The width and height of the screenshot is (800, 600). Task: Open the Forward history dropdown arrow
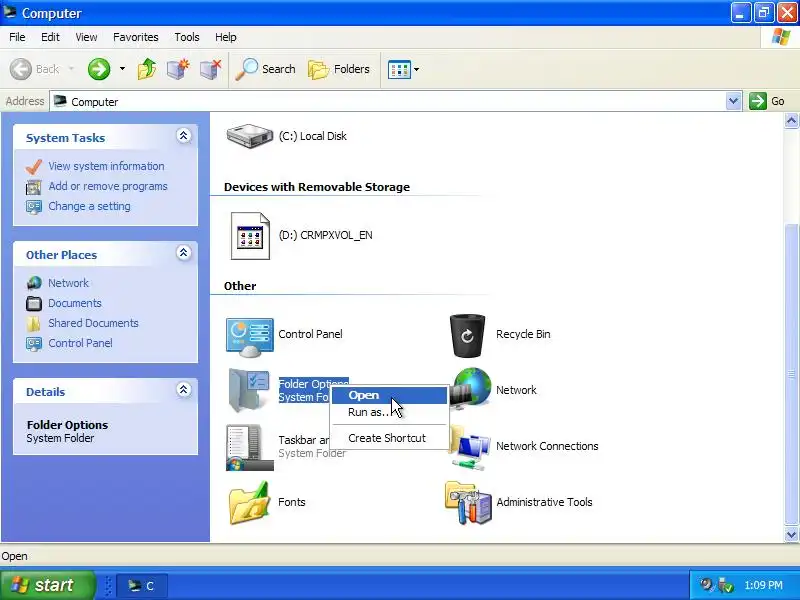pyautogui.click(x=122, y=69)
